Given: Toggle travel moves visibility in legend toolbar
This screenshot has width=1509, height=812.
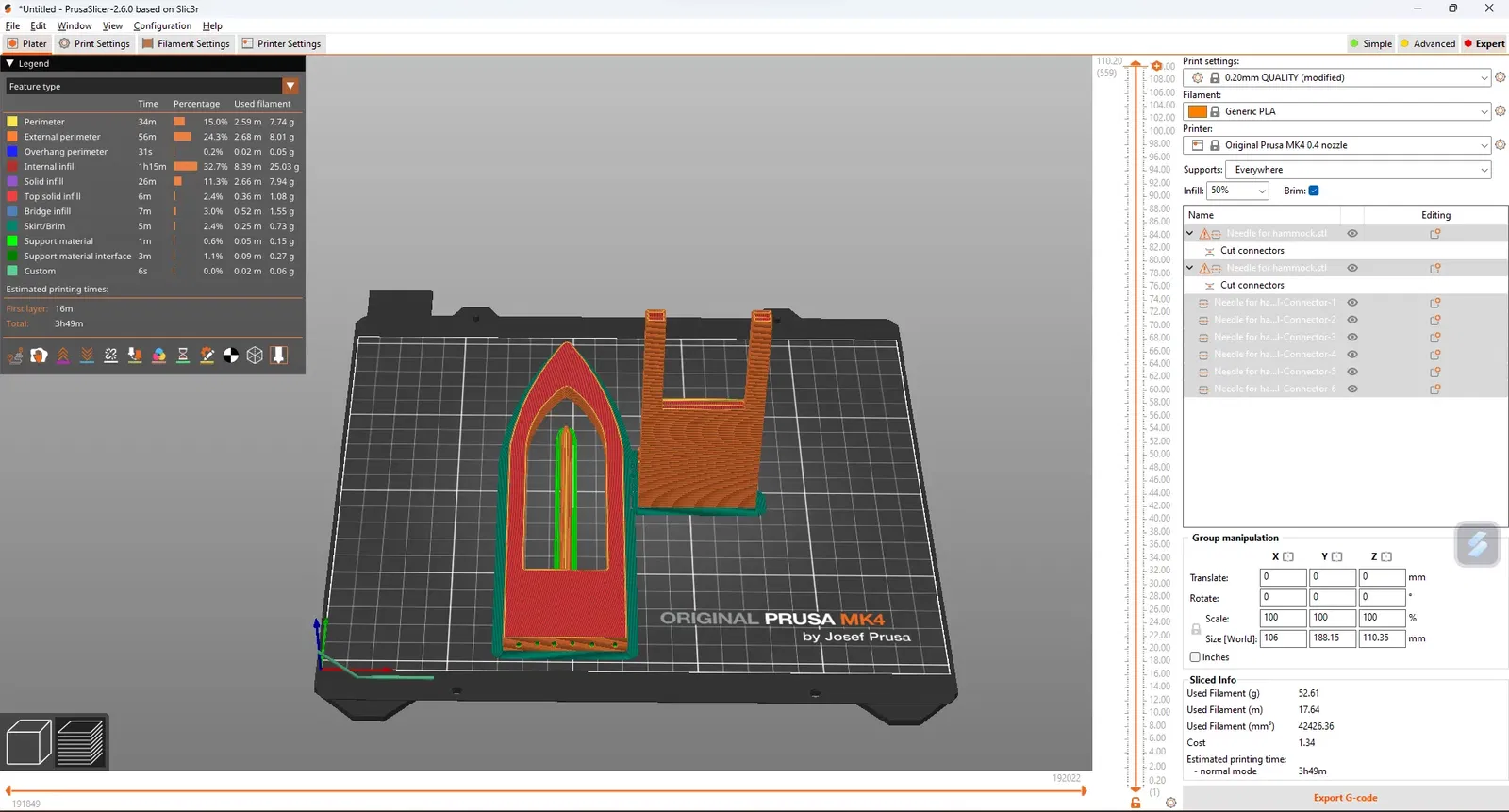Looking at the screenshot, I should (15, 356).
